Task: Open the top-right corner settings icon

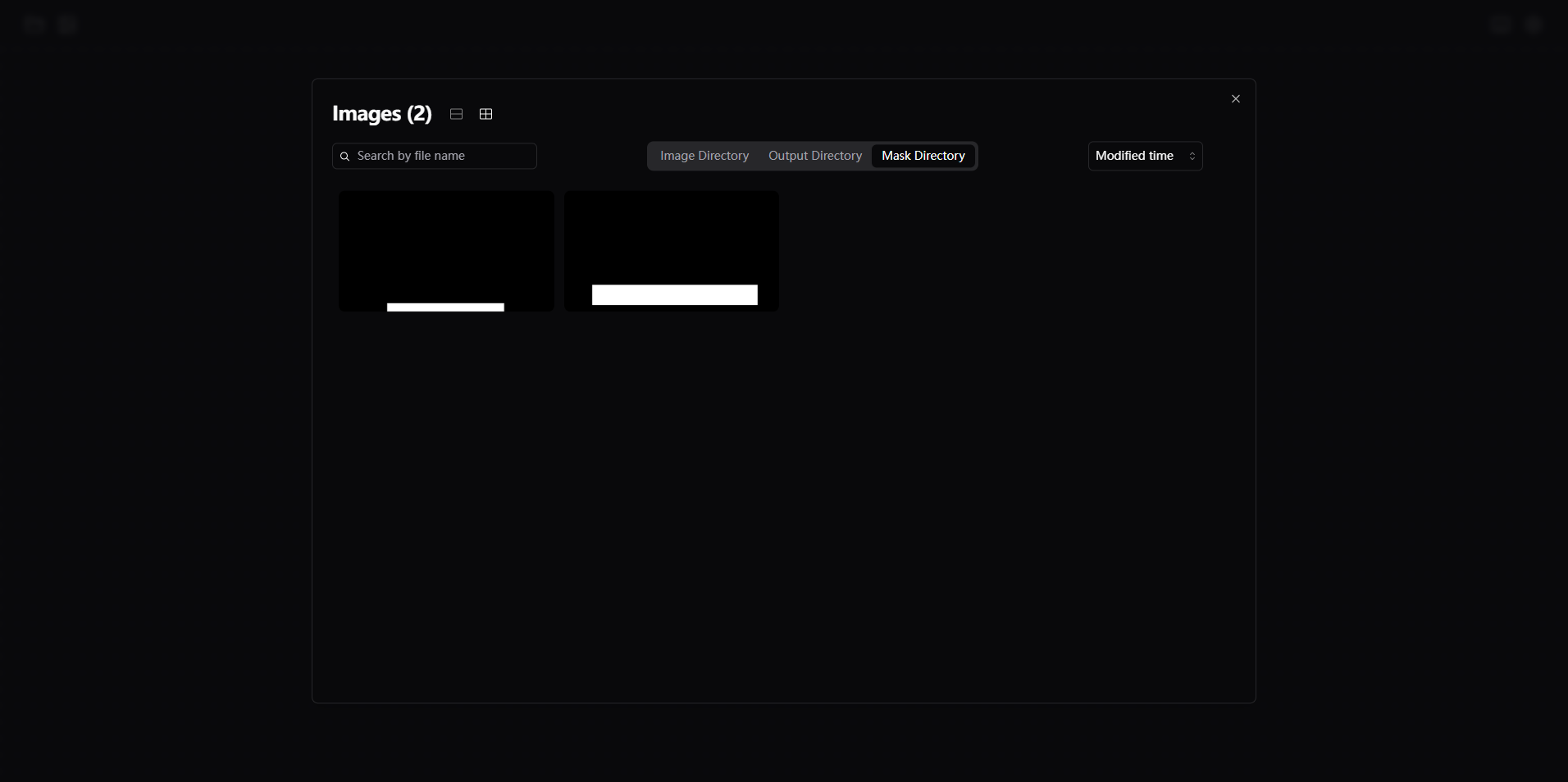Action: [1534, 25]
